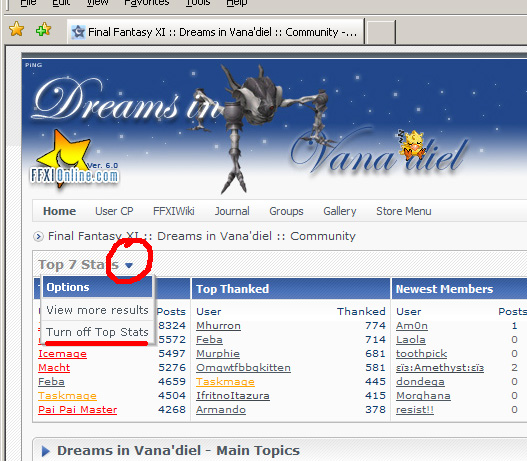
Task: Open dondega's profile link
Action: (420, 382)
